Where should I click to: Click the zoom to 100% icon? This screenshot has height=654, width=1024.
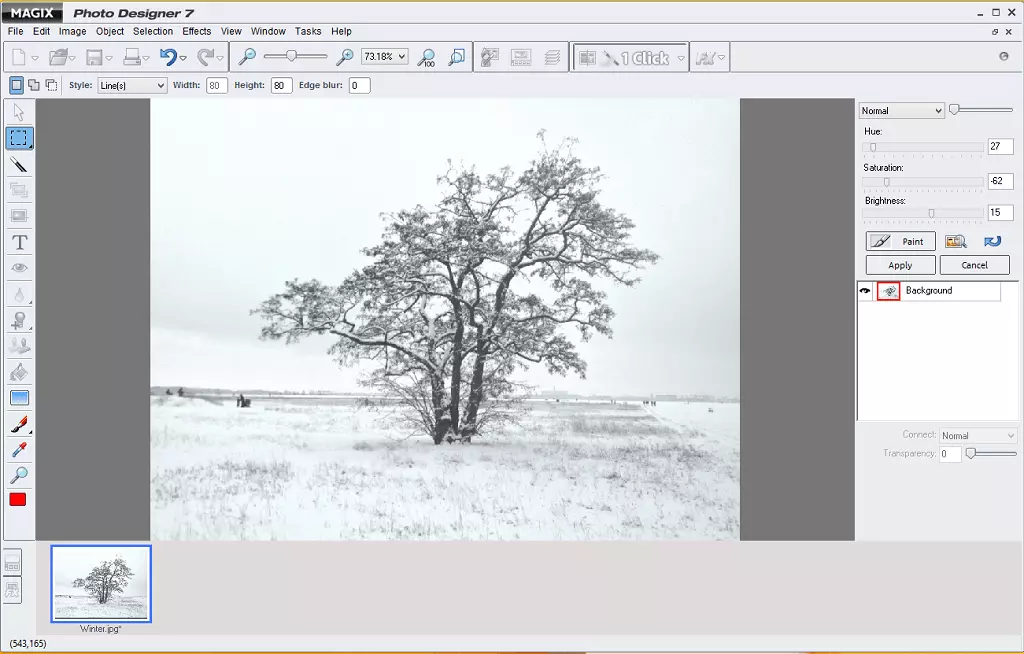tap(426, 58)
